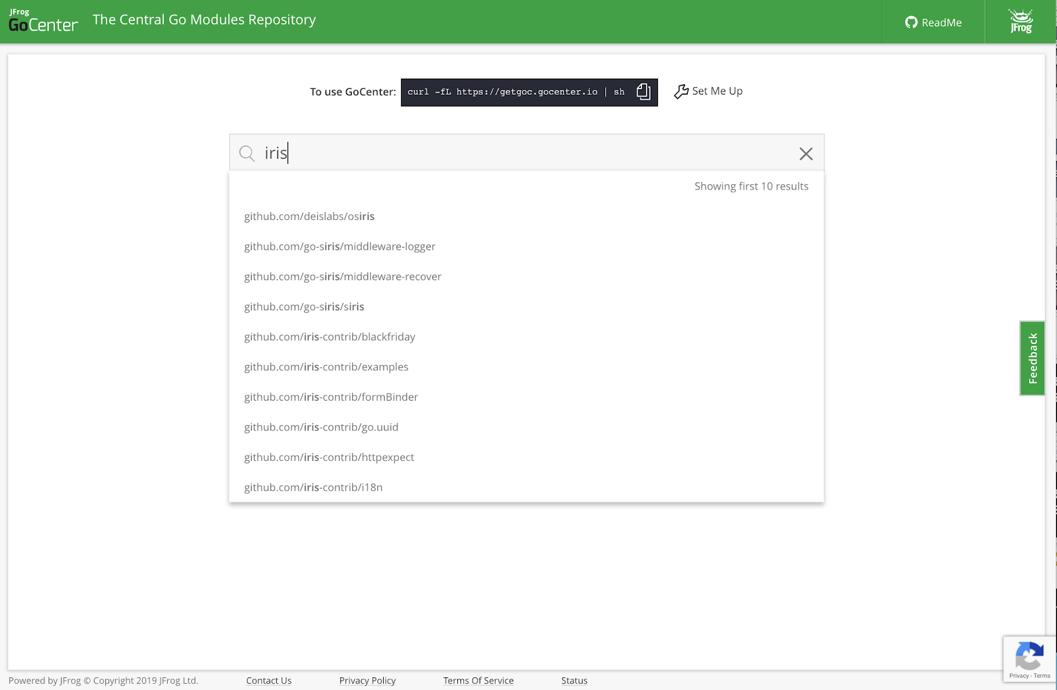This screenshot has height=690, width=1057.
Task: Open the Privacy Policy footer link
Action: pos(367,681)
